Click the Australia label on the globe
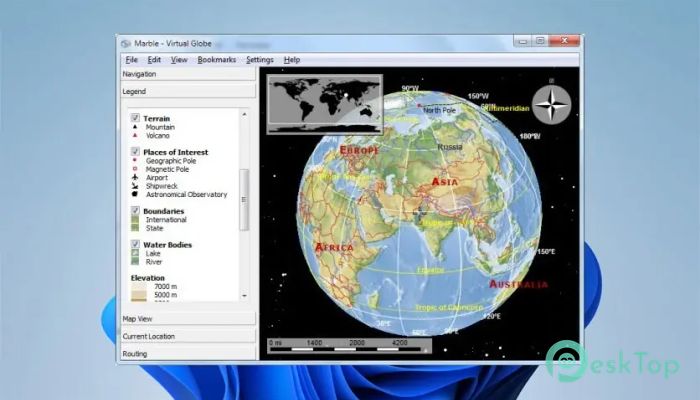This screenshot has width=700, height=400. tap(518, 284)
